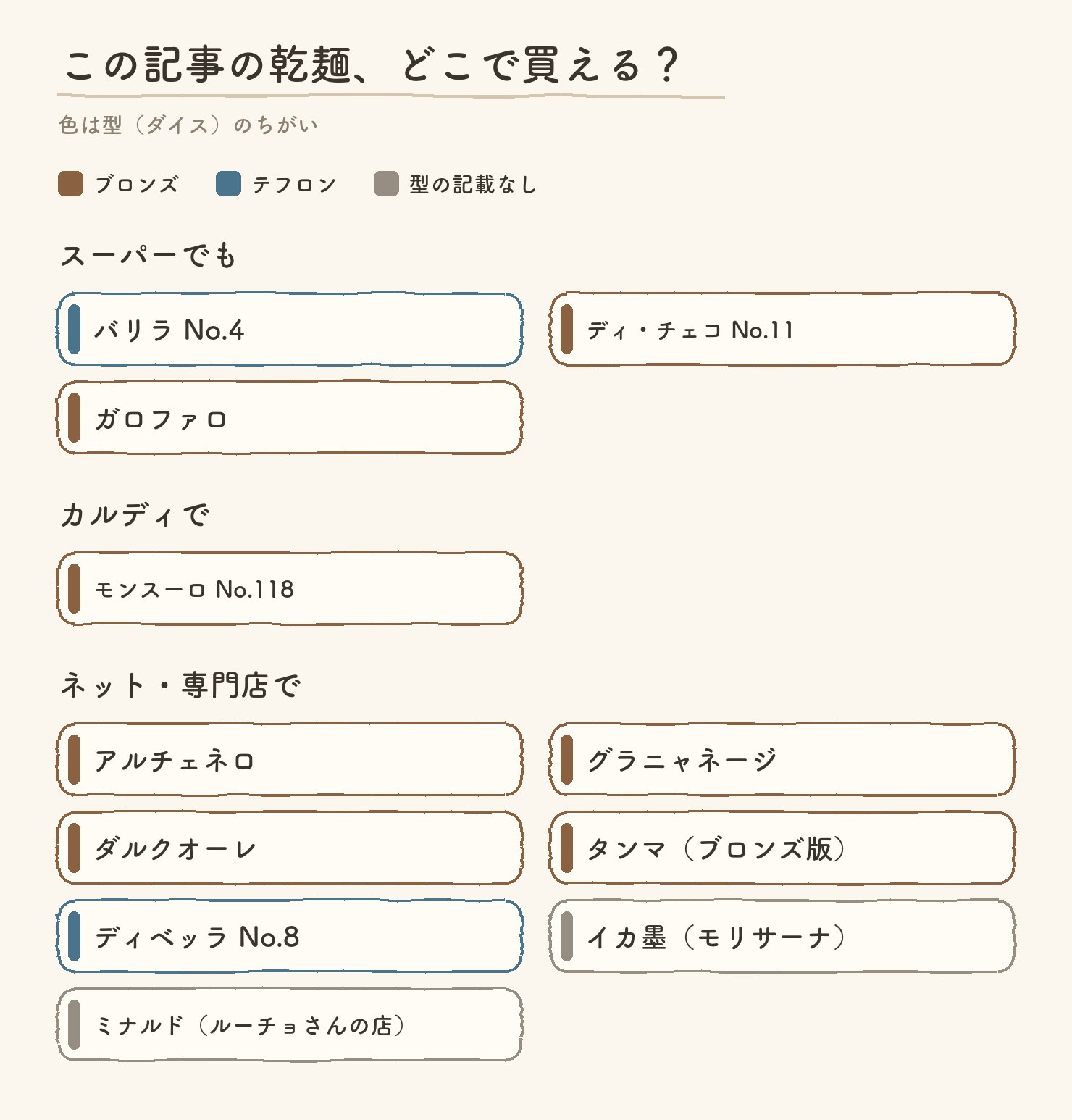
Task: Open the ダルクオーレ card
Action: (290, 848)
